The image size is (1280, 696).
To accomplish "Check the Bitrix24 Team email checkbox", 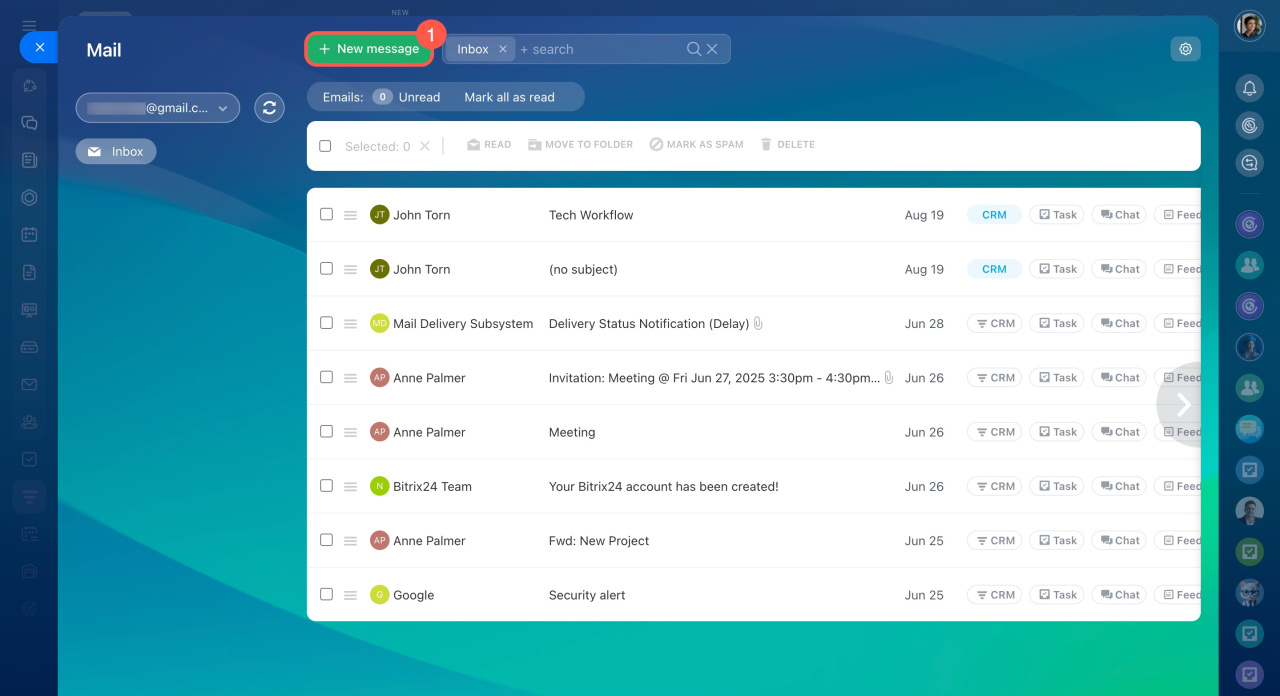I will coord(326,485).
